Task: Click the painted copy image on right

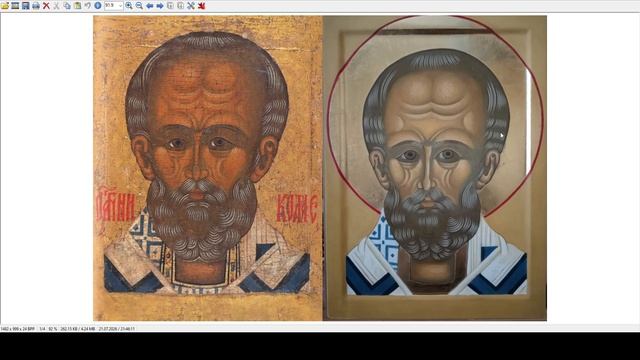Action: coord(435,168)
